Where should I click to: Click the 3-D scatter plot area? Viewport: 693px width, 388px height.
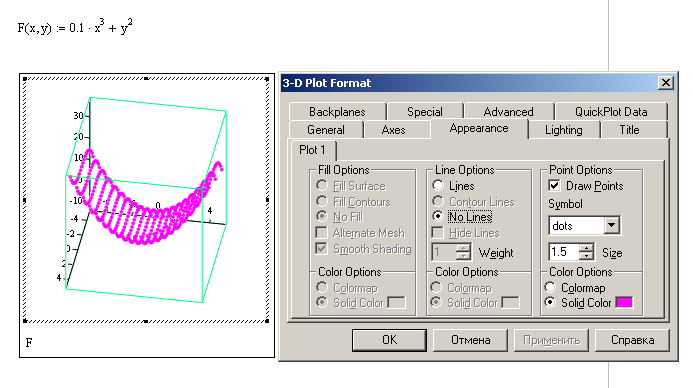point(146,200)
